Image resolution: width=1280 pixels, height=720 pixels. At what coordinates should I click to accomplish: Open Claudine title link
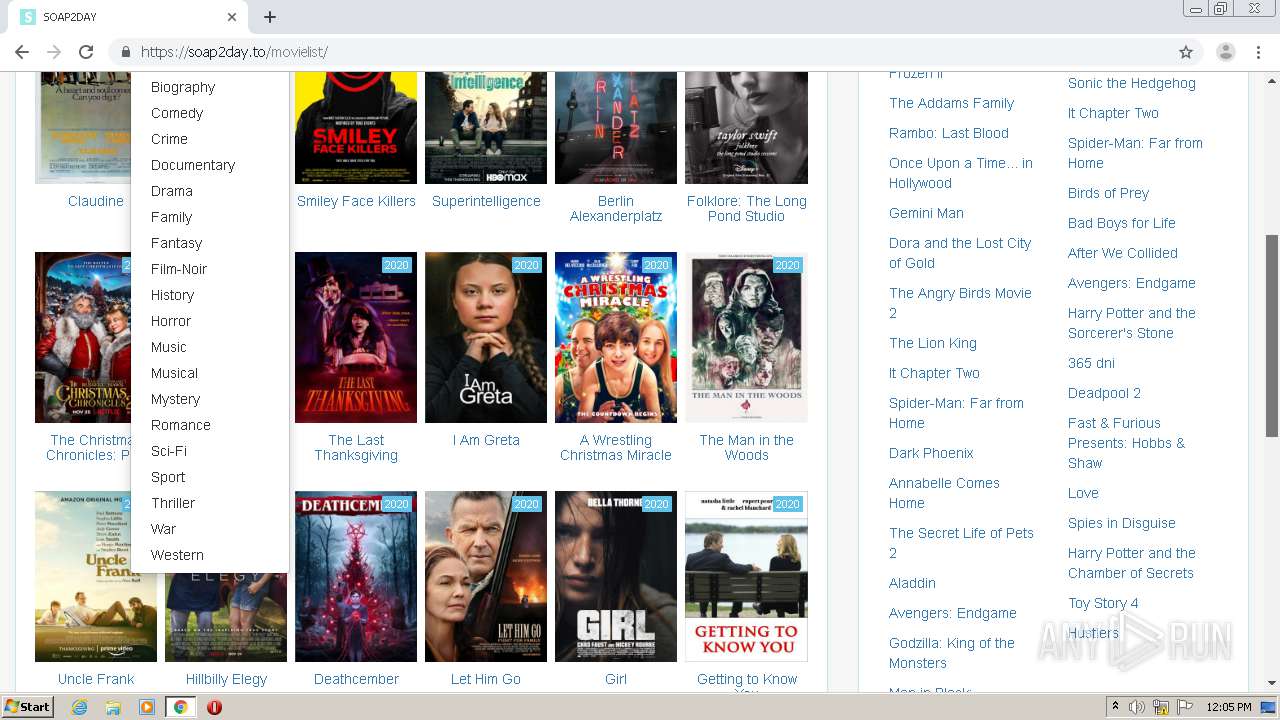pyautogui.click(x=96, y=201)
